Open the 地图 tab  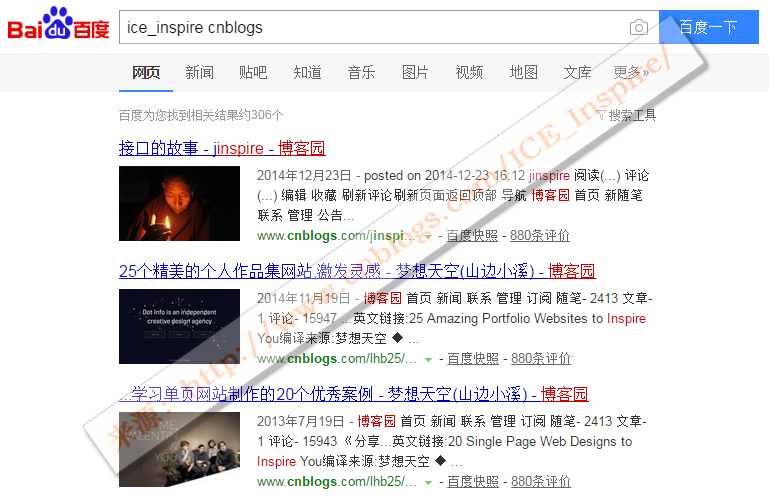coord(523,73)
